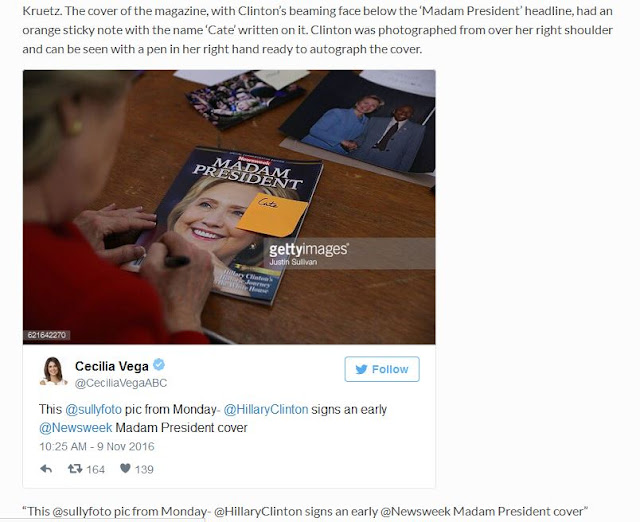This screenshot has height=522, width=640.
Task: Open Cecilia Vega's profile avatar
Action: point(53,371)
